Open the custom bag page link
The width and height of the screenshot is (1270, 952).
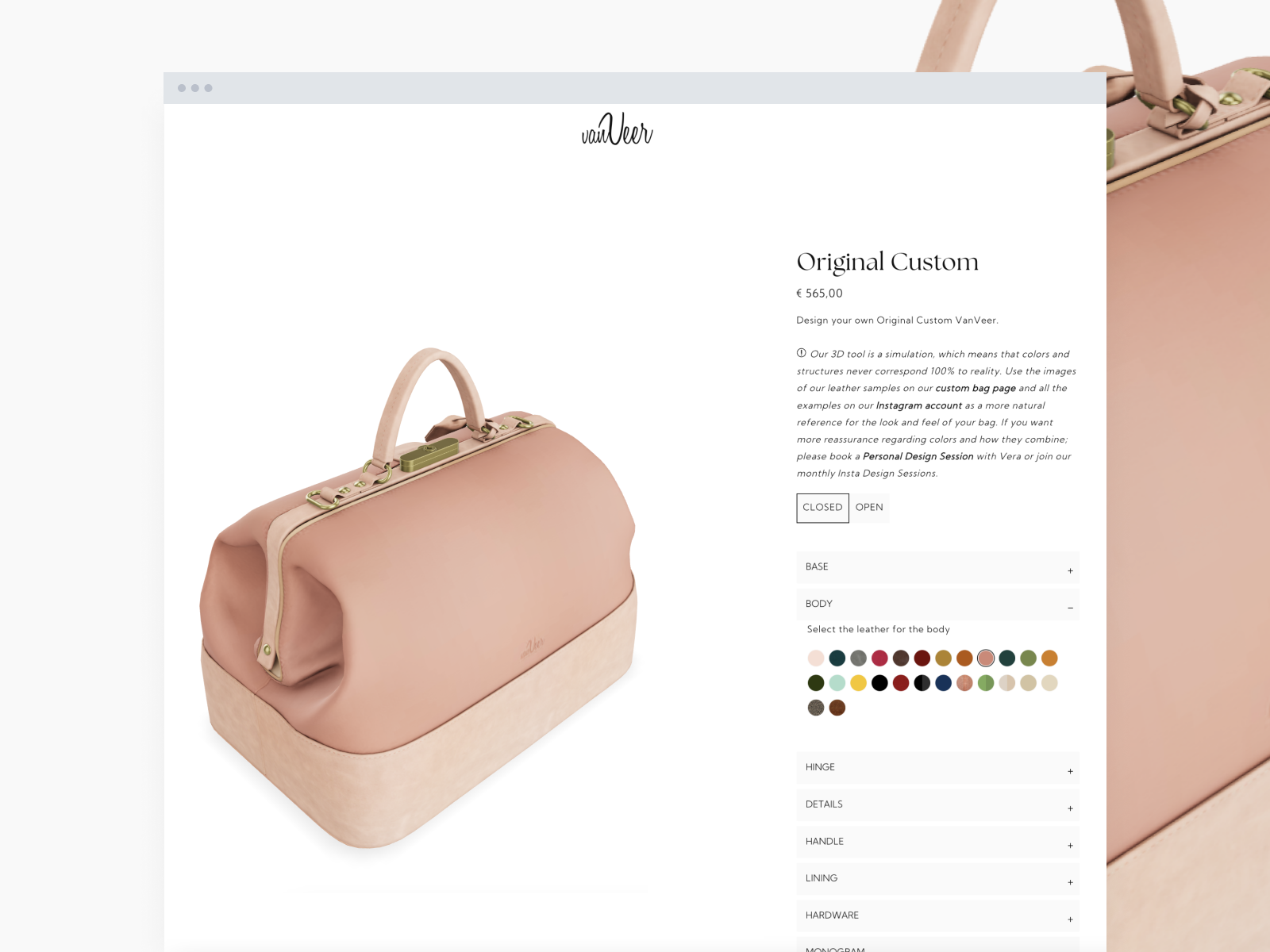[976, 388]
